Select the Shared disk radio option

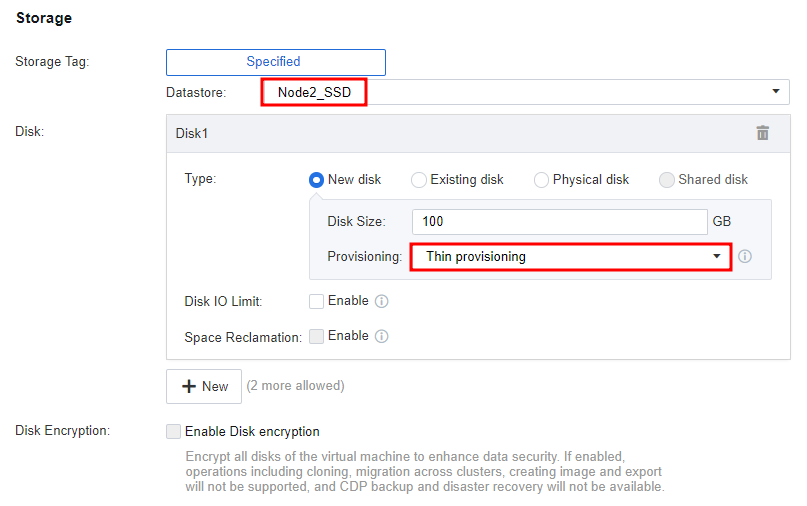(x=666, y=180)
